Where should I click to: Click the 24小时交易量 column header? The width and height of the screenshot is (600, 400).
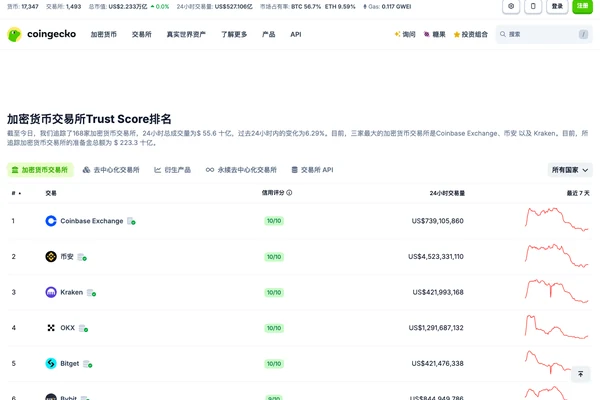(x=447, y=193)
